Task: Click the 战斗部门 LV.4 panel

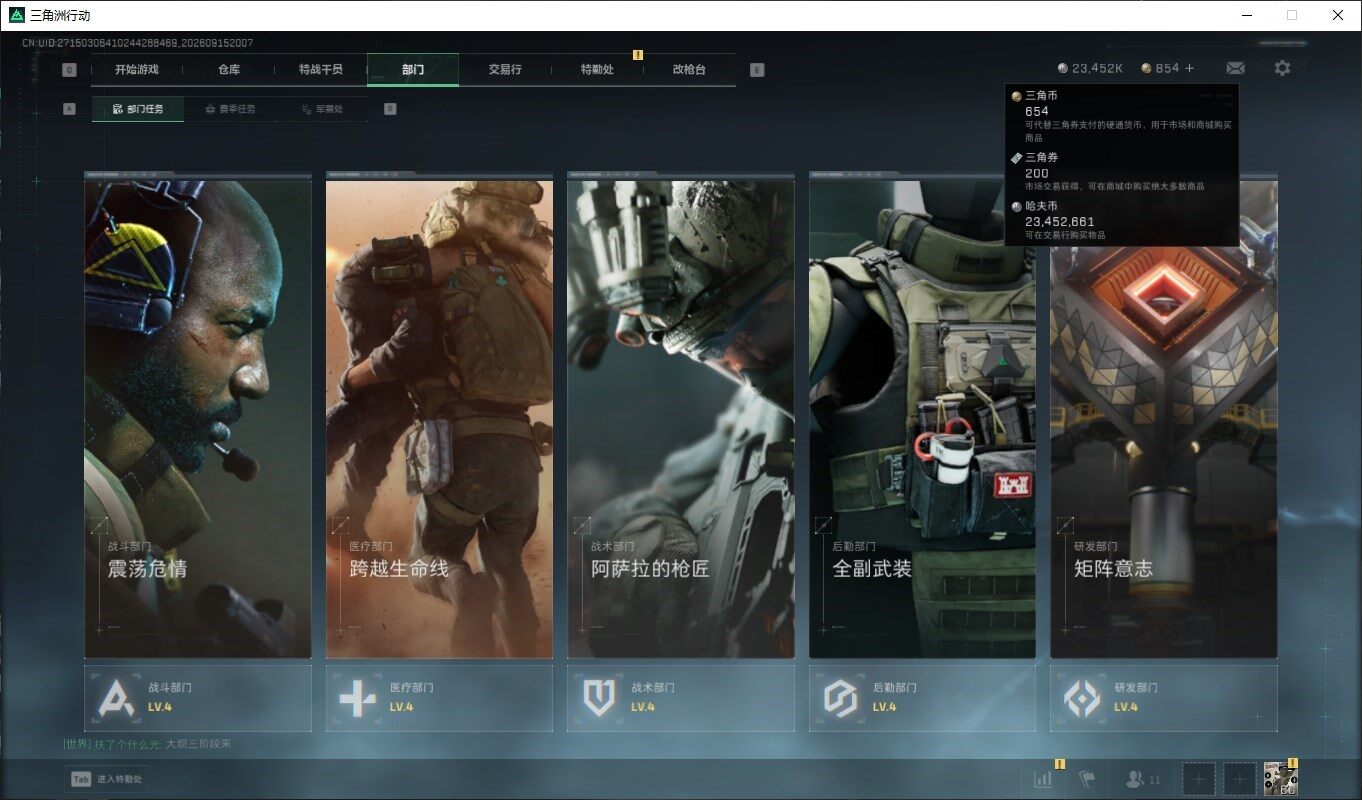Action: point(198,698)
